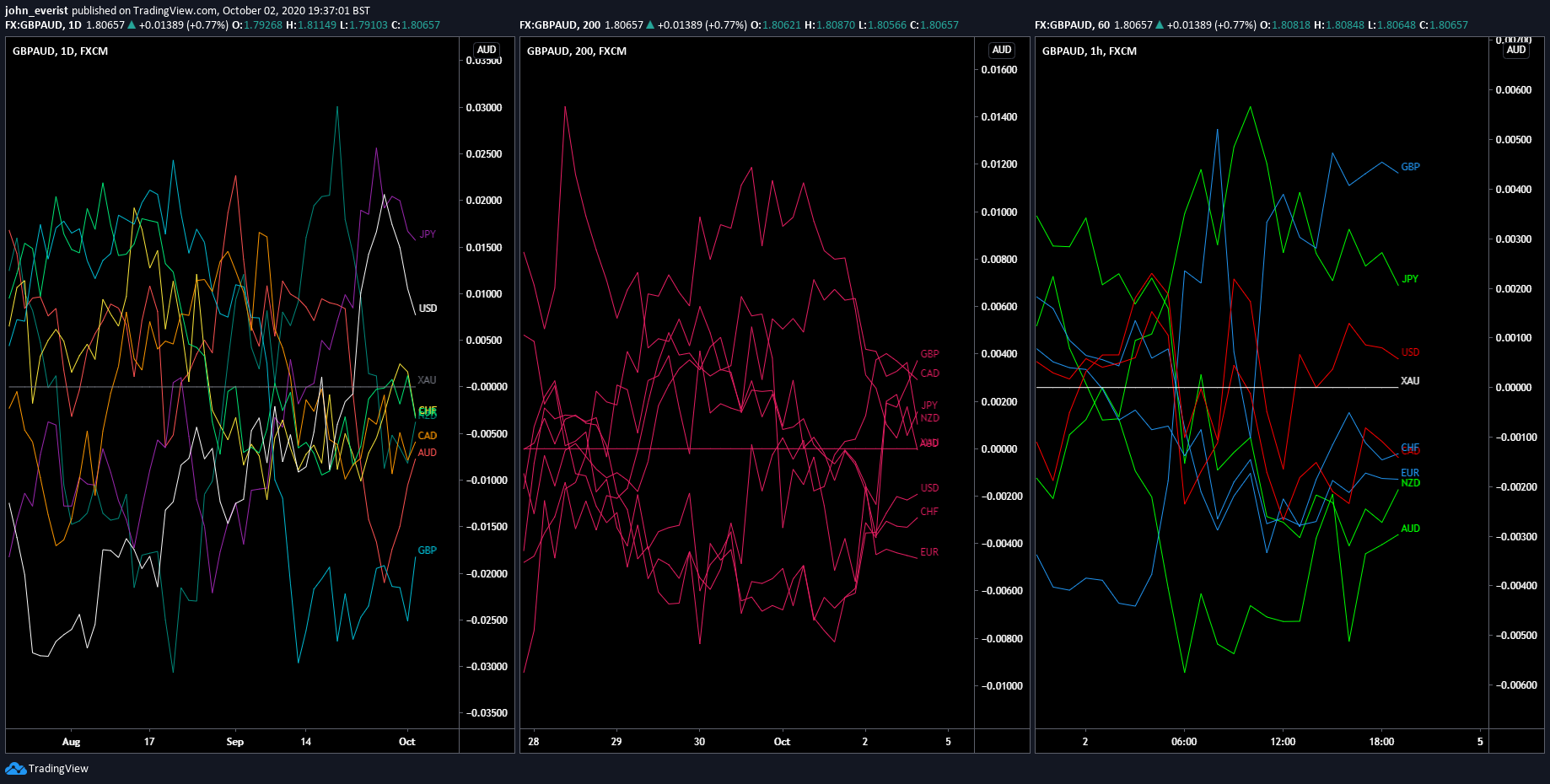This screenshot has width=1550, height=784.
Task: Click -0.03500 on the 1D price scale
Action: click(x=487, y=713)
